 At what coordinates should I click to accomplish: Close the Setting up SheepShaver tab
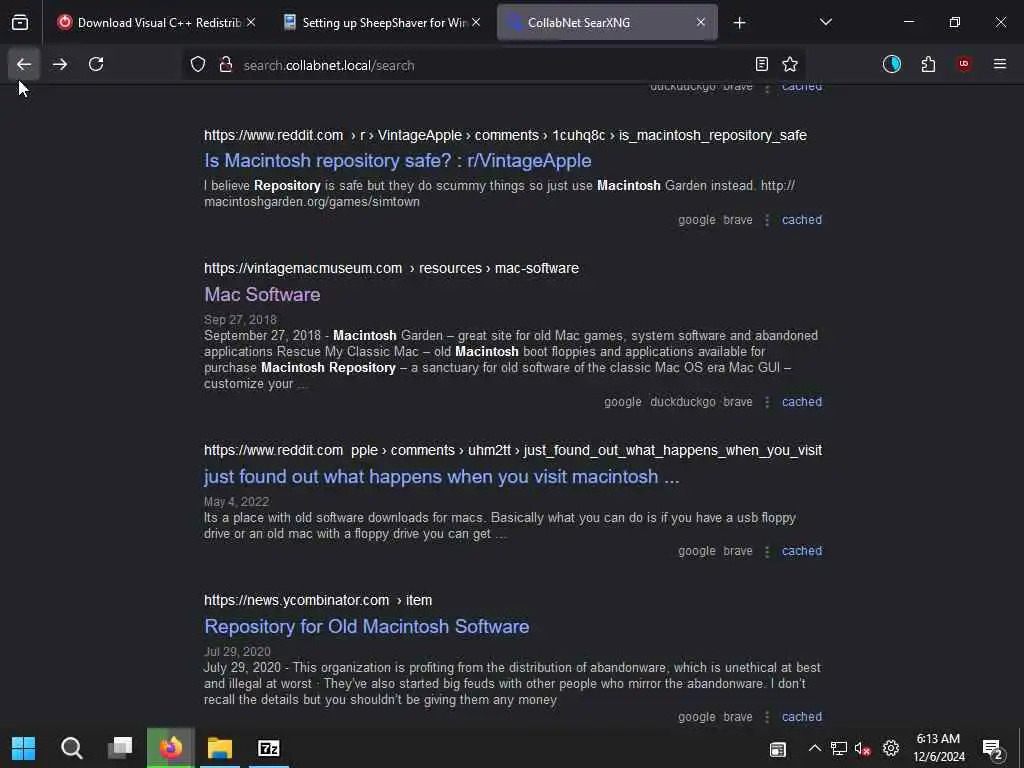(476, 22)
